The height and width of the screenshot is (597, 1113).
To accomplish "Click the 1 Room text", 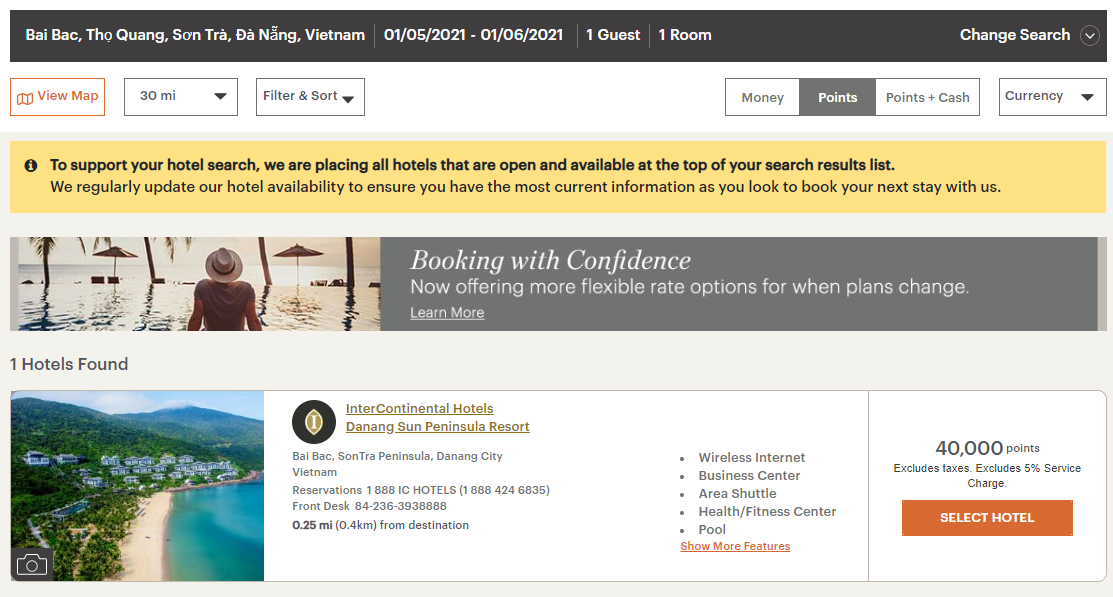I will 684,35.
